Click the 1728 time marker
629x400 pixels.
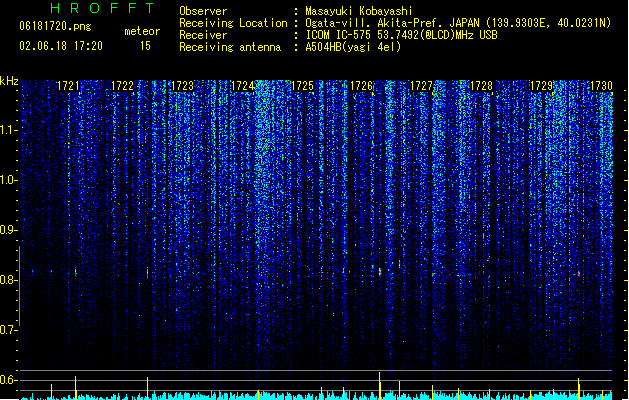pos(481,86)
